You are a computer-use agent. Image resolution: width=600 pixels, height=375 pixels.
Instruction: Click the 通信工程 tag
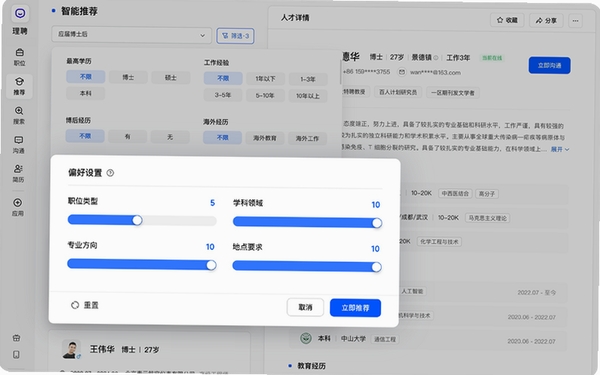click(385, 339)
